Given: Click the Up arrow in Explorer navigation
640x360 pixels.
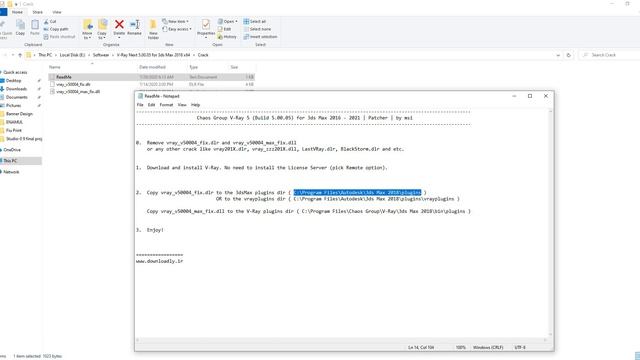Looking at the screenshot, I should coord(20,55).
